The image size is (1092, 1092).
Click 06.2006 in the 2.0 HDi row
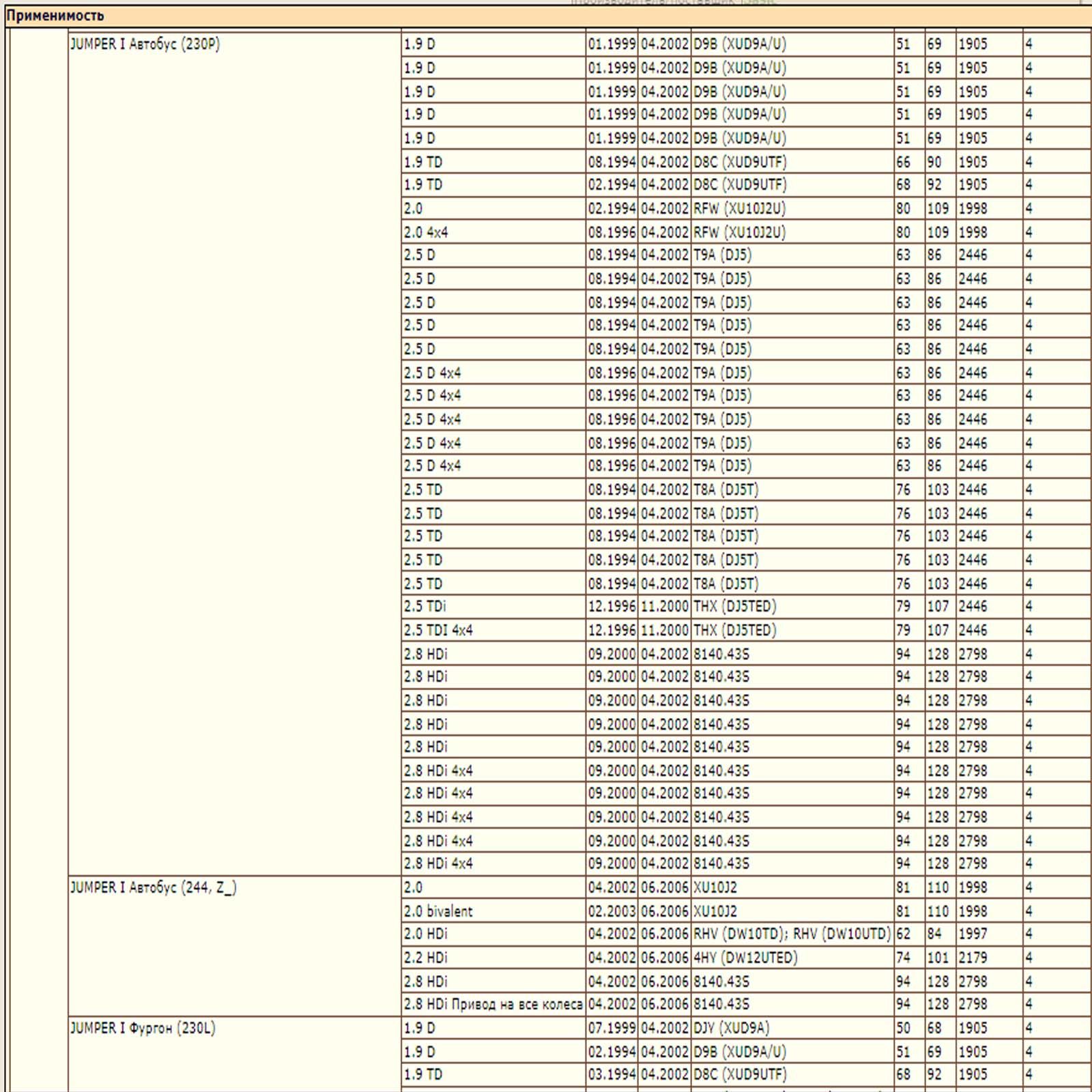665,934
